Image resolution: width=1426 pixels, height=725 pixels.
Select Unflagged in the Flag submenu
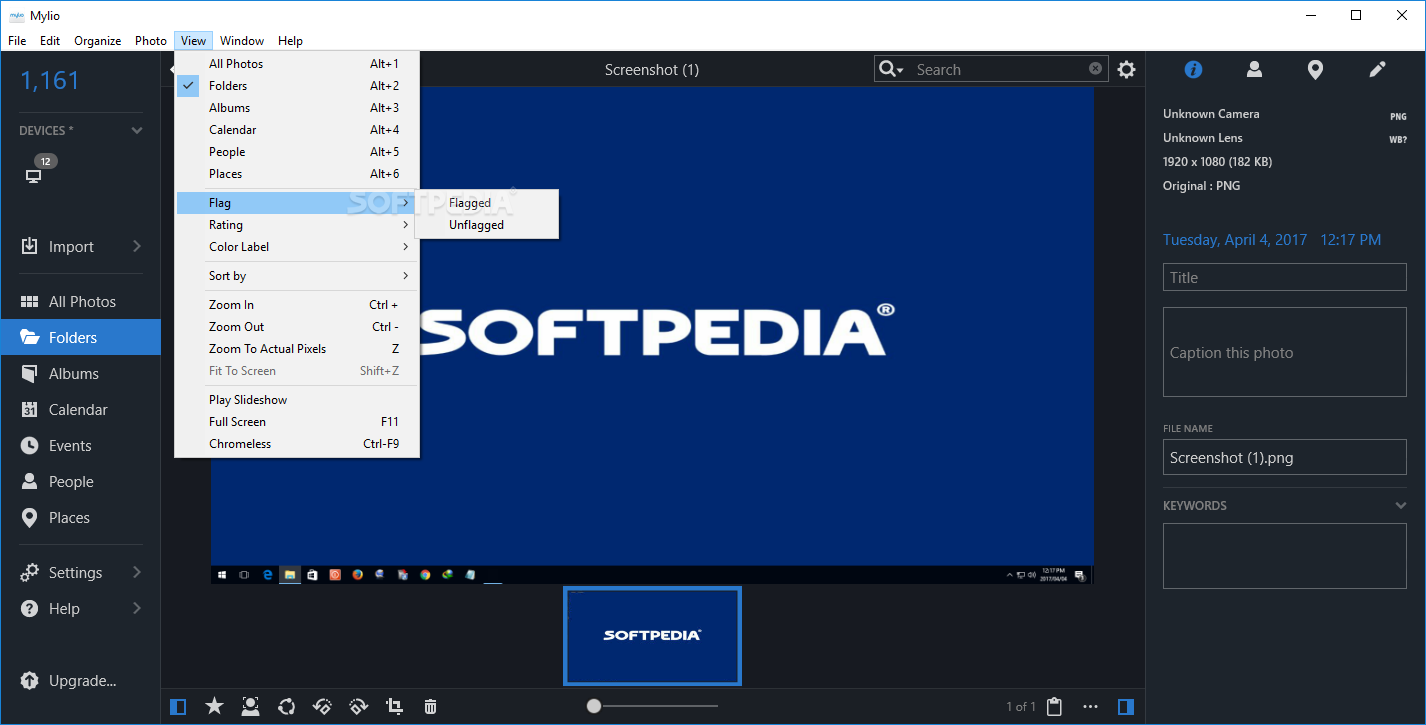[x=487, y=225]
